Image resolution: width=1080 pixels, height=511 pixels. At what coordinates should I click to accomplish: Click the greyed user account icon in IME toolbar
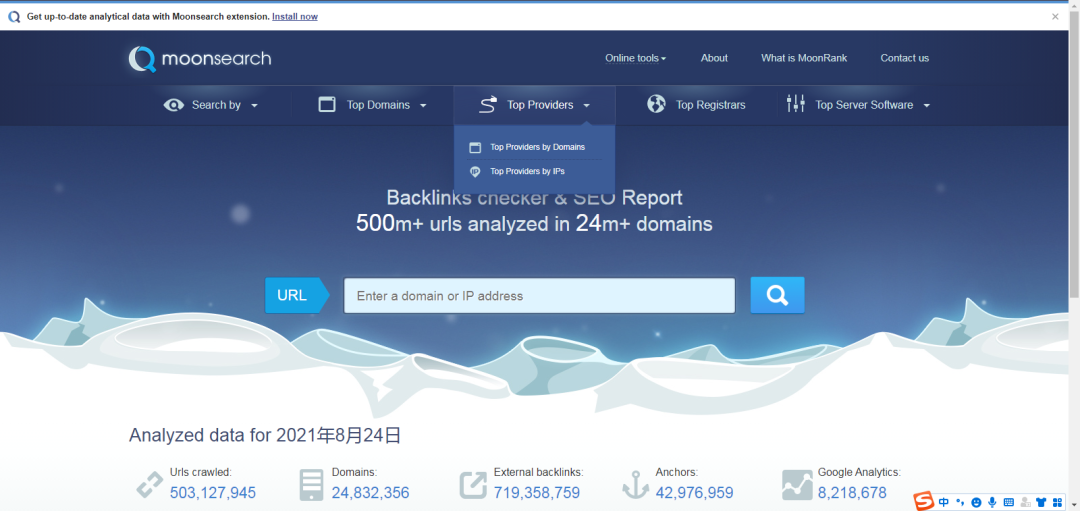point(1026,502)
